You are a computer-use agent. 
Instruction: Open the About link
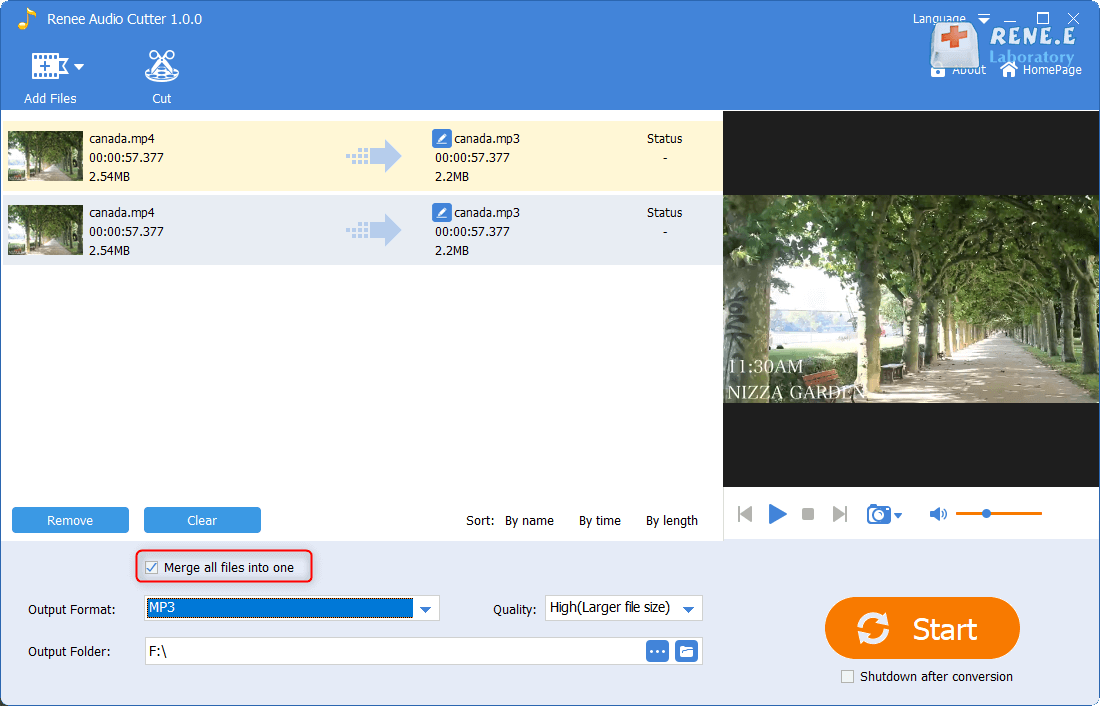pyautogui.click(x=958, y=69)
